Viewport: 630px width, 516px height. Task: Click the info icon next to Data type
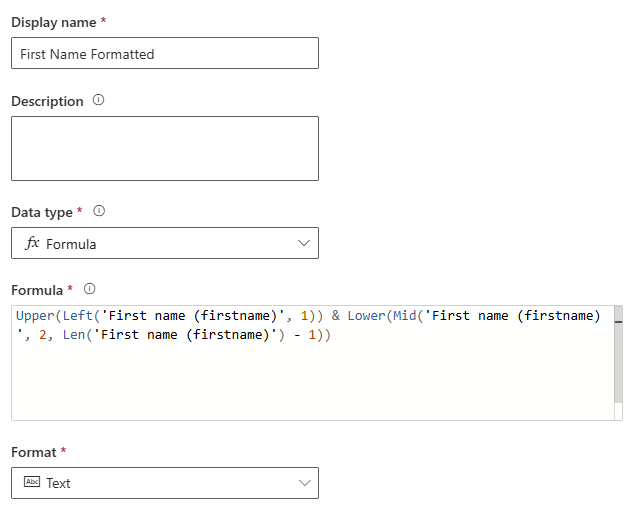pos(99,212)
